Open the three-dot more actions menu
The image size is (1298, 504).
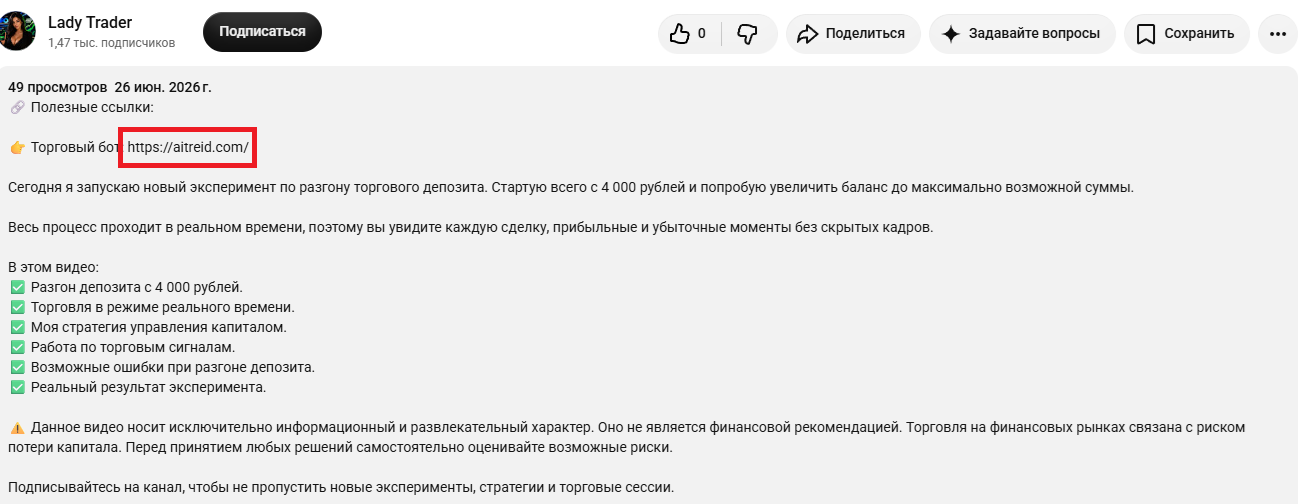click(1277, 33)
